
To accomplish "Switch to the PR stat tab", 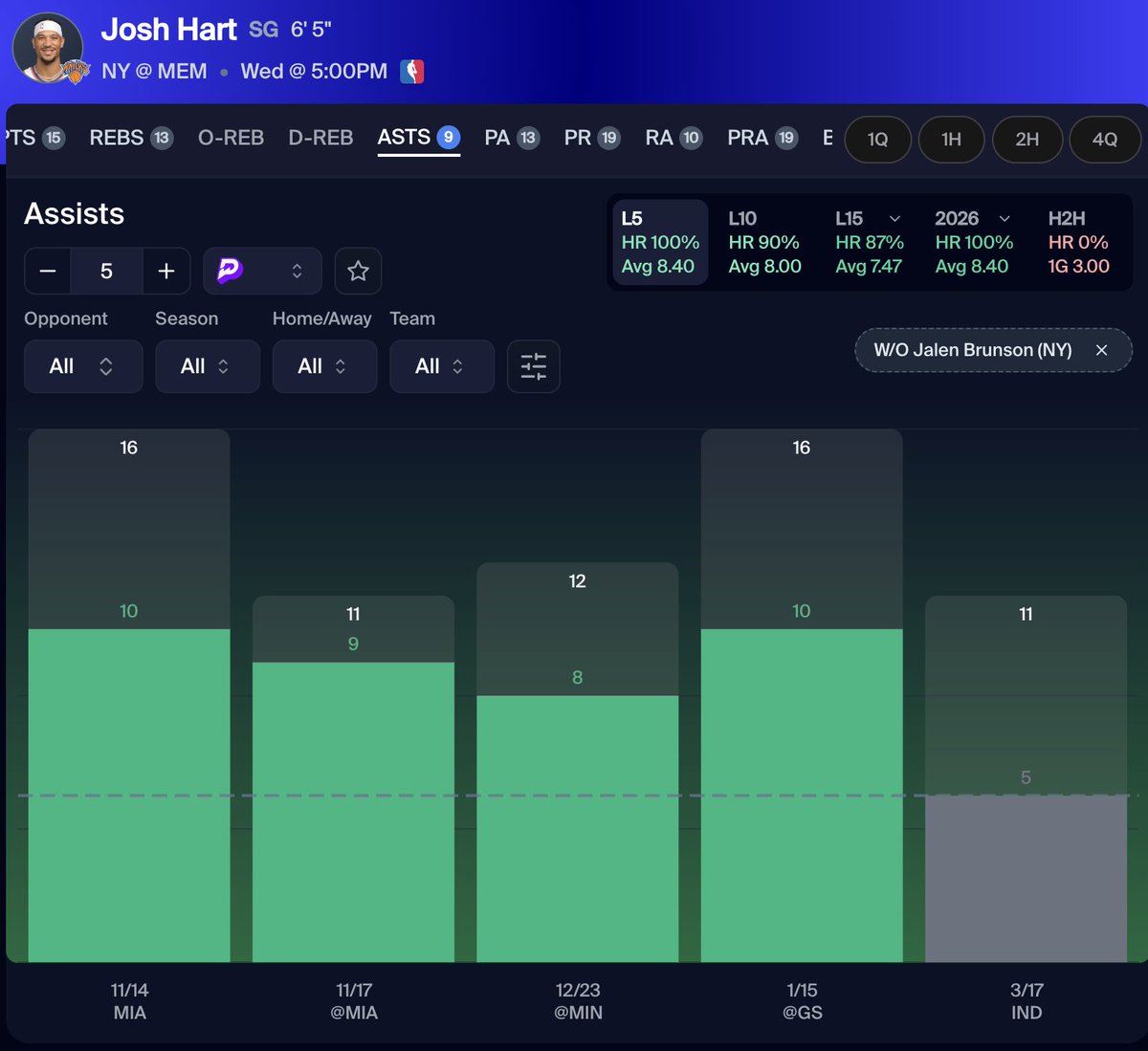I will coord(591,138).
